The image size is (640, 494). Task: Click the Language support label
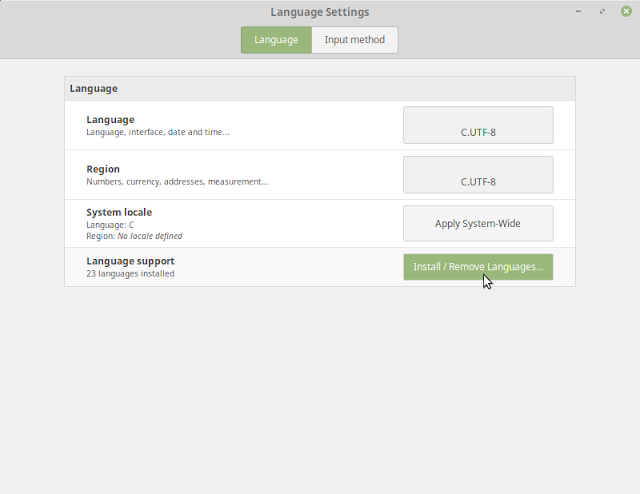point(130,261)
